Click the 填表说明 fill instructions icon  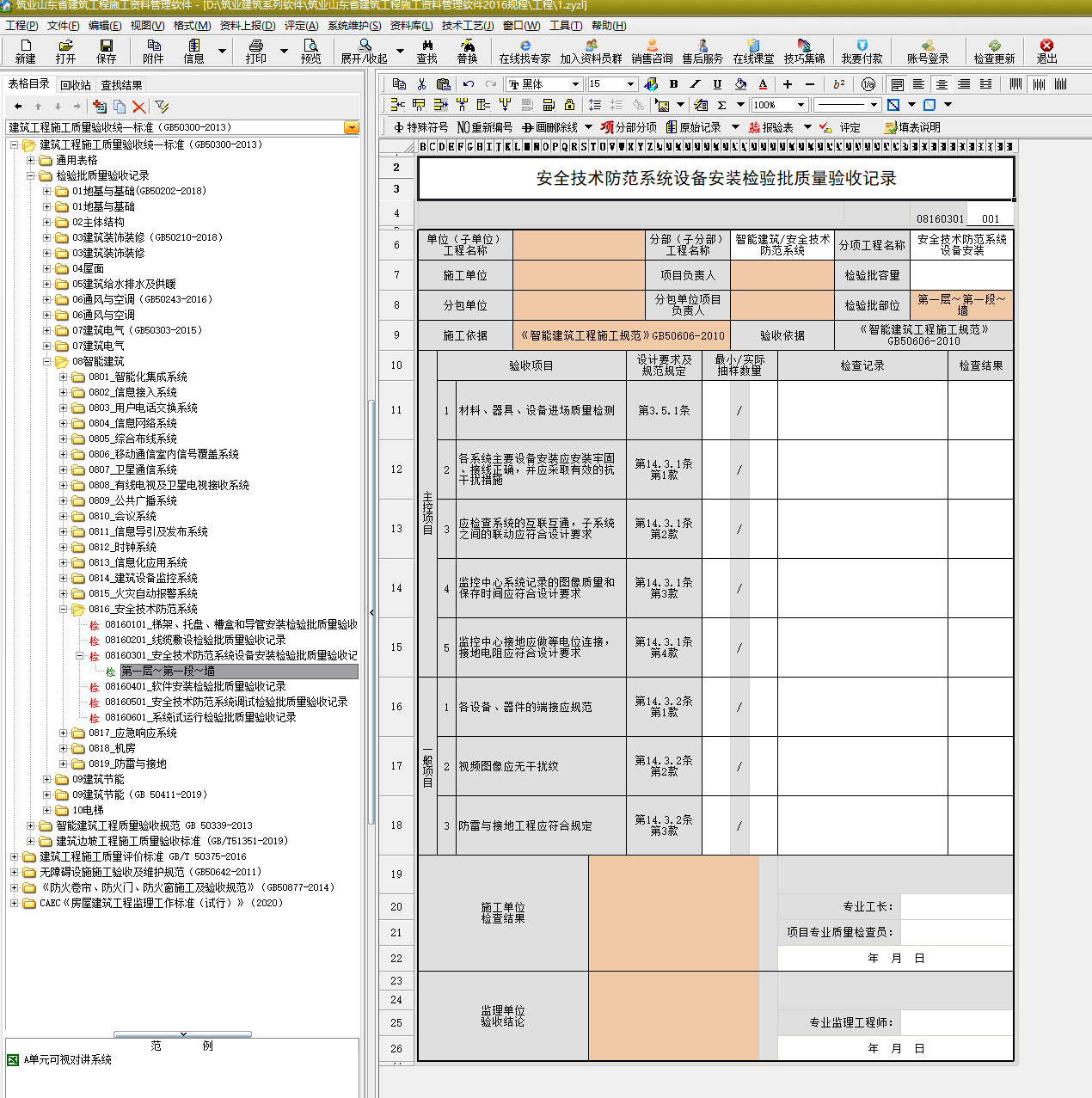pos(912,127)
